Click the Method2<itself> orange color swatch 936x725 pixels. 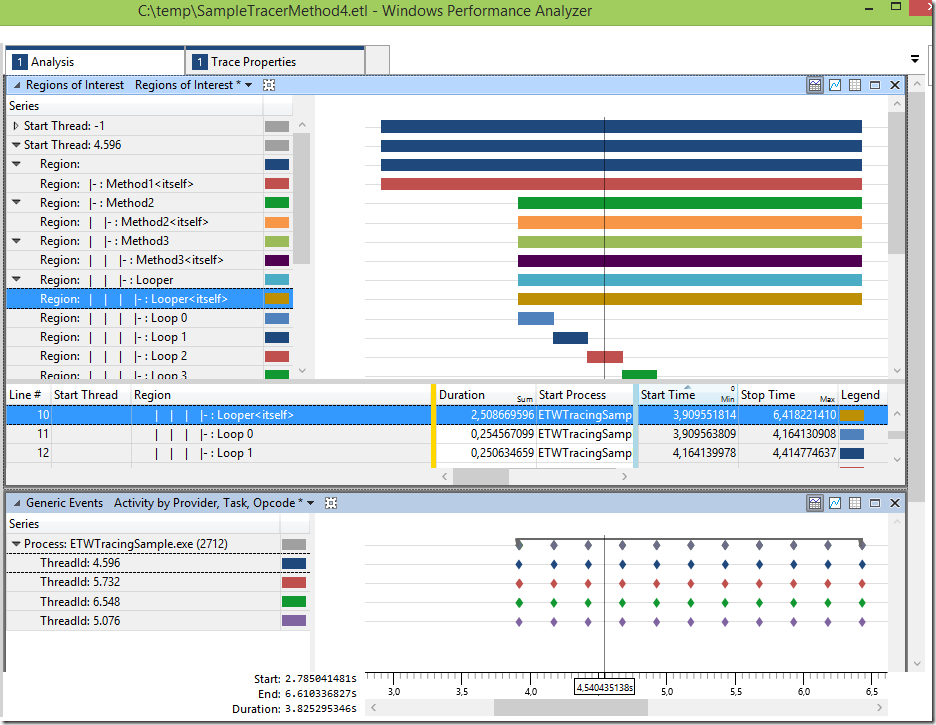(x=277, y=222)
